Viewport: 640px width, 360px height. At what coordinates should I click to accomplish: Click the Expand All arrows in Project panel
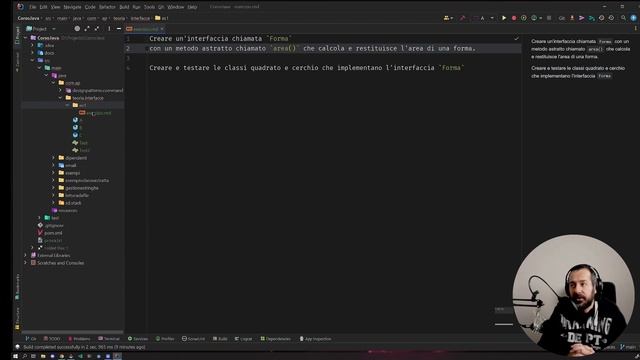87,29
